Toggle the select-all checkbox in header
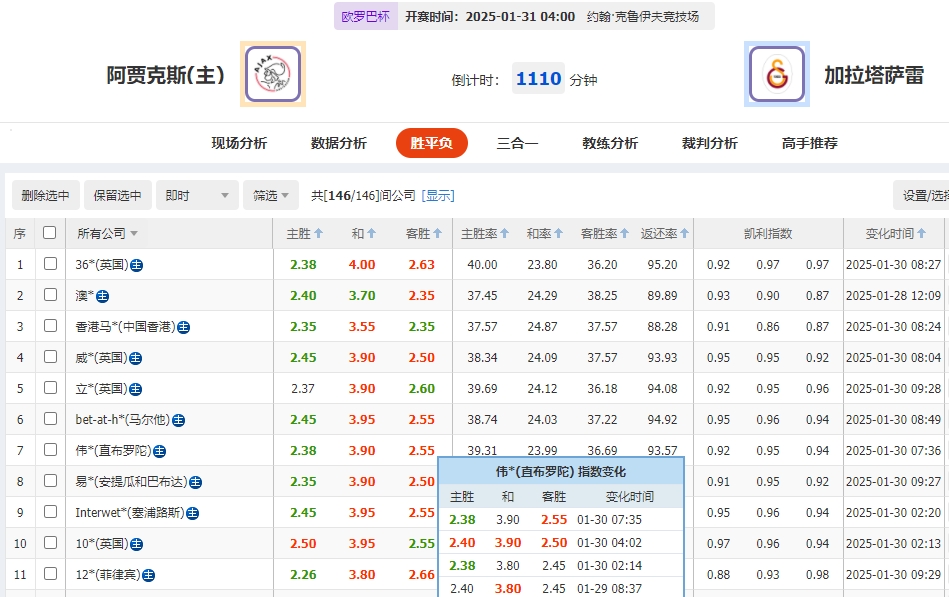 point(48,233)
